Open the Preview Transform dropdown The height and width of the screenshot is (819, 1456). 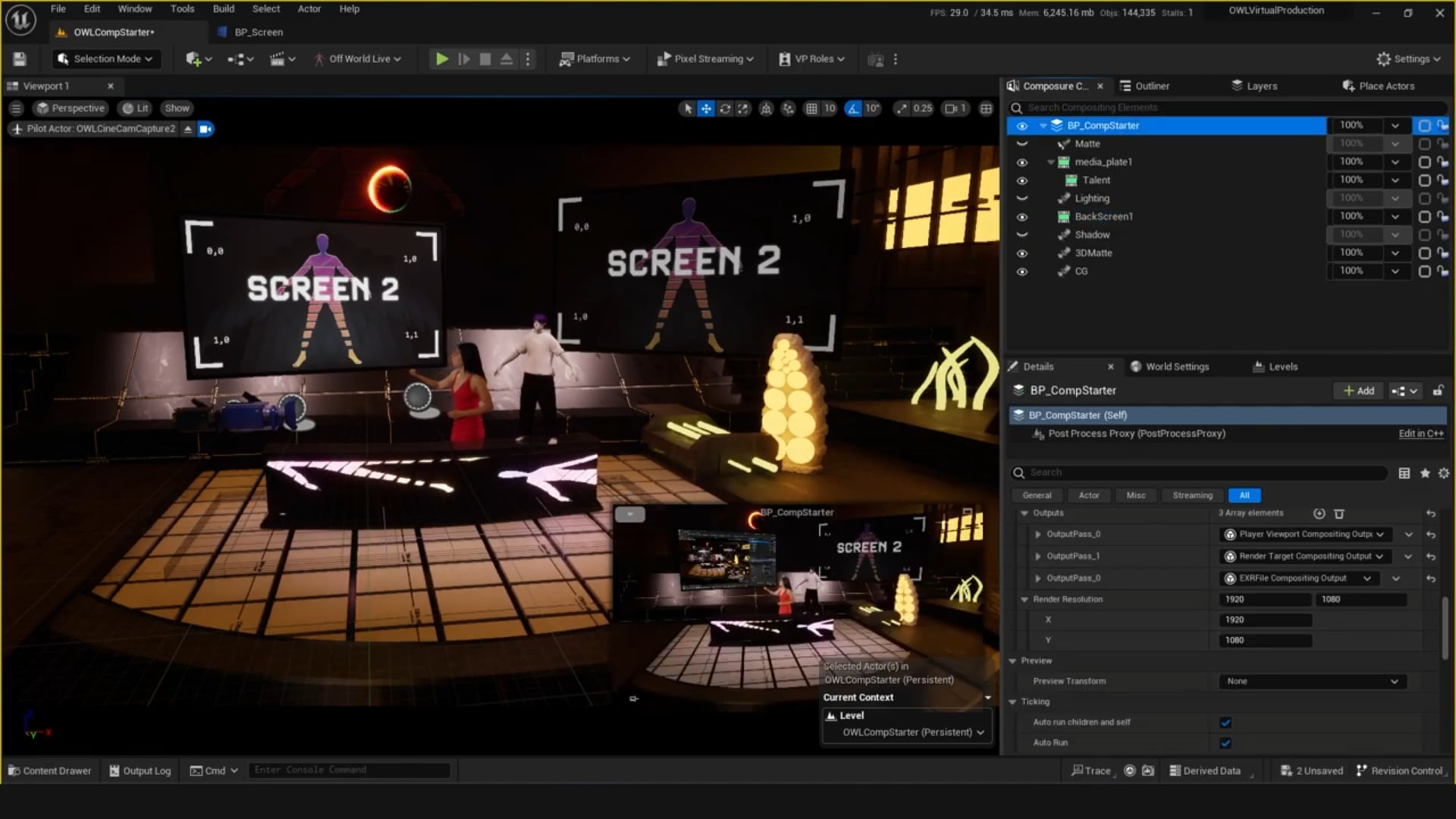(1312, 682)
